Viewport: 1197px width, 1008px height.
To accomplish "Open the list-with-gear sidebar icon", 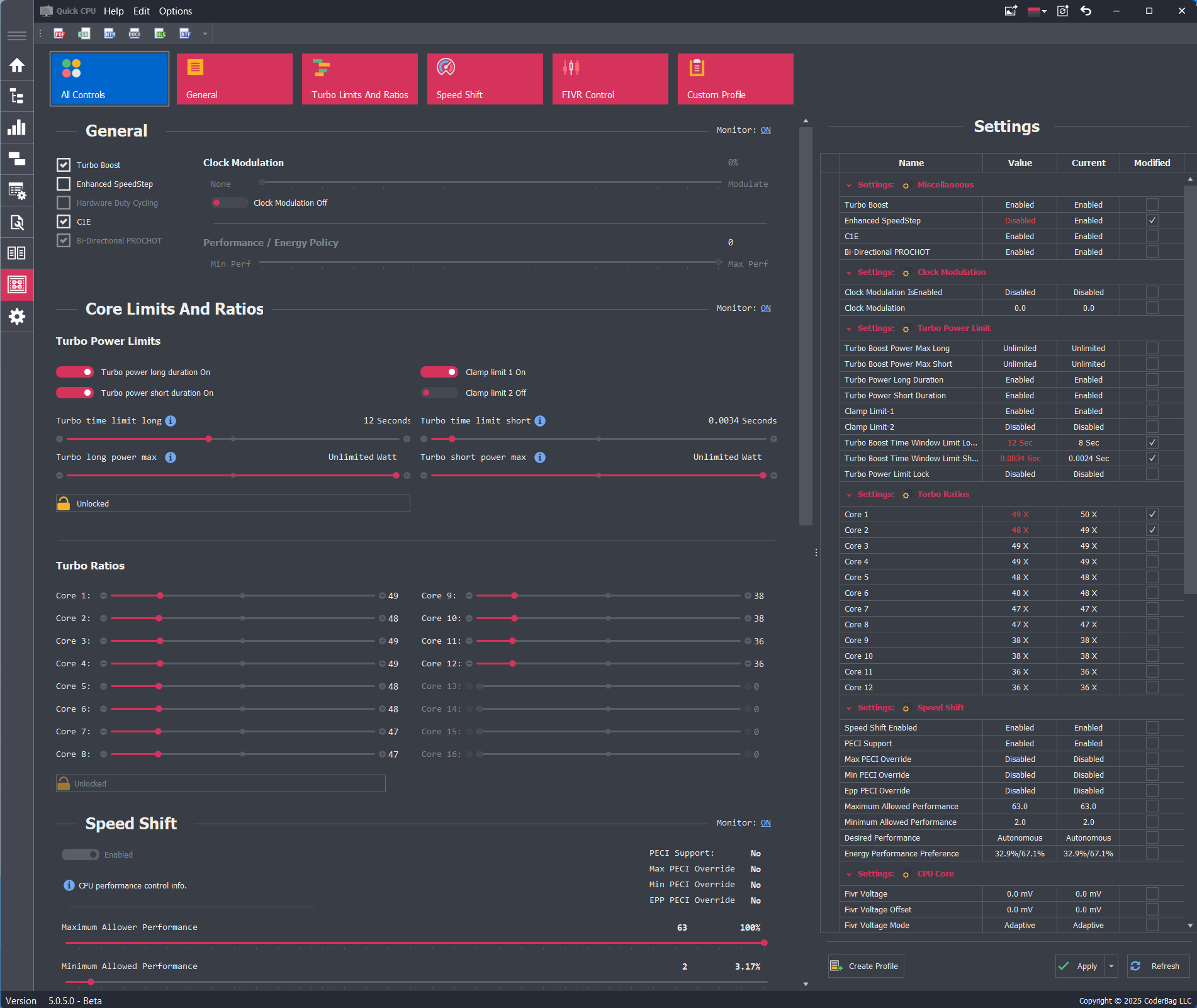I will [17, 191].
